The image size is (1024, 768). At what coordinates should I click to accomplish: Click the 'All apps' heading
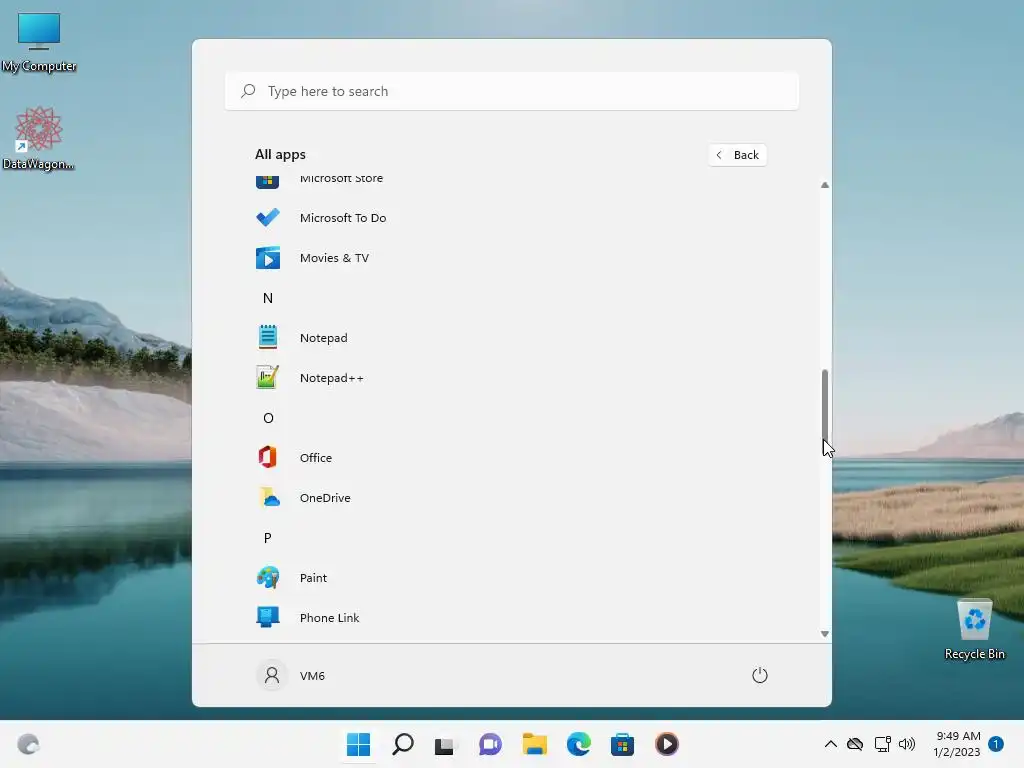[x=280, y=155]
